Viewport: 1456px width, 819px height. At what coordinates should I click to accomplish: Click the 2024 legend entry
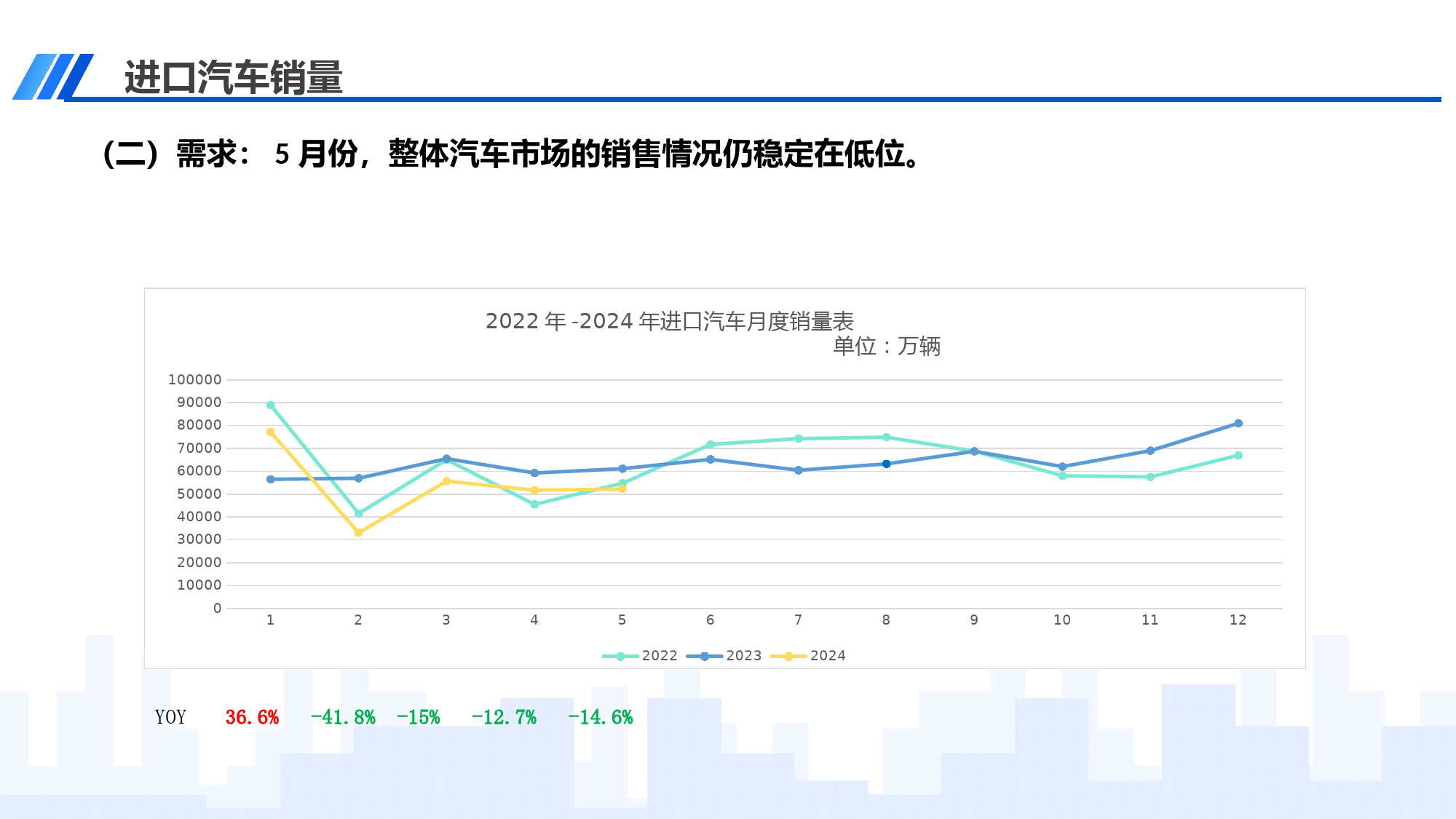coord(808,656)
